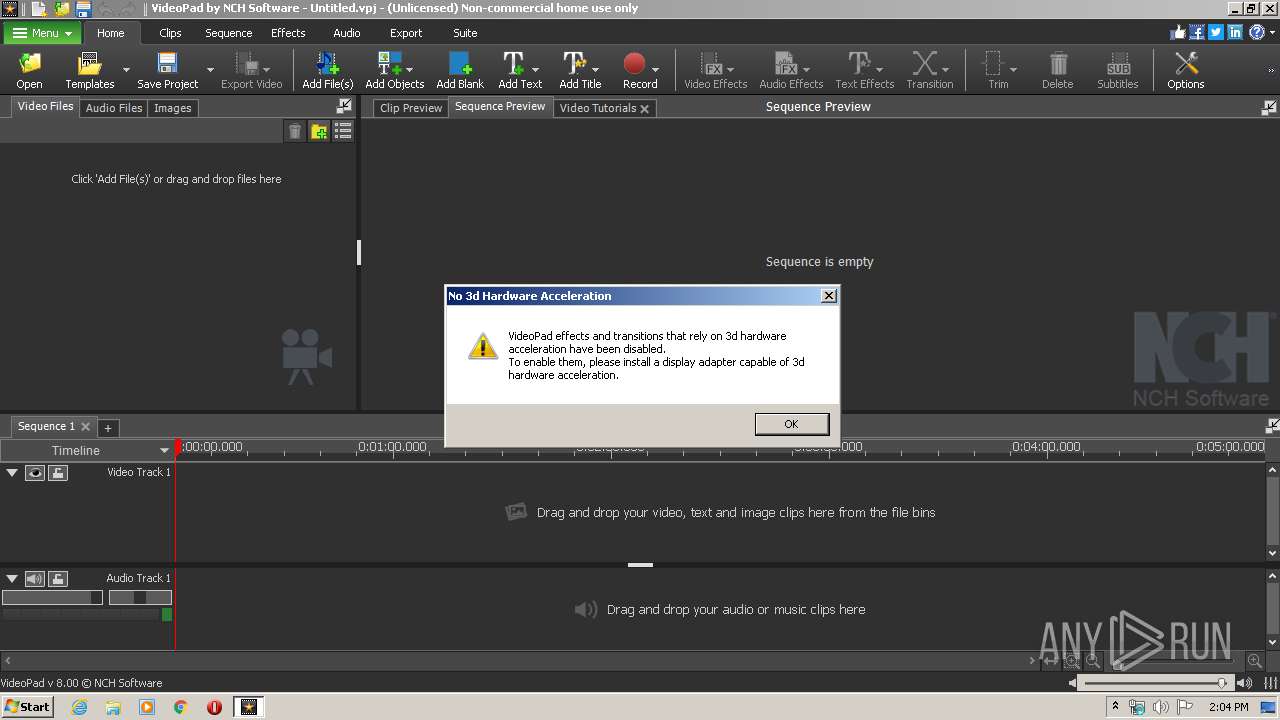Screen dimensions: 1280x720
Task: Open the Menu dropdown button
Action: (43, 33)
